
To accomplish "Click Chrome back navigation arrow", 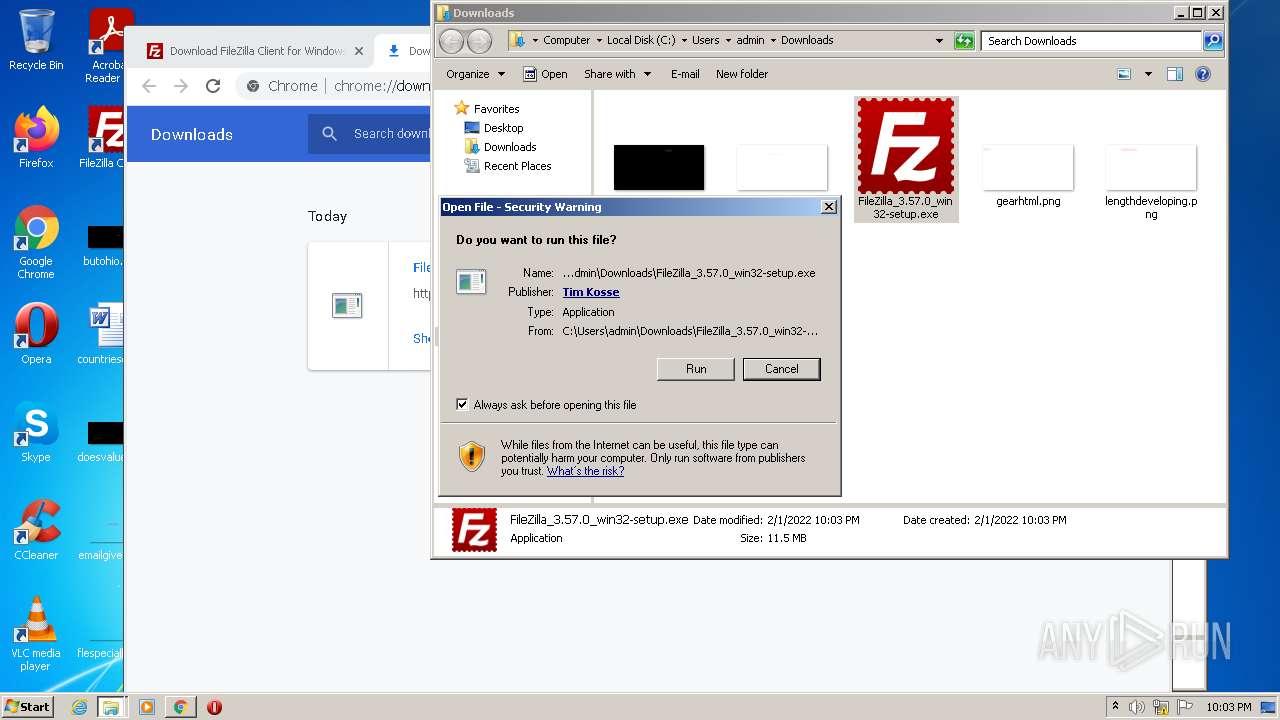I will pos(149,86).
